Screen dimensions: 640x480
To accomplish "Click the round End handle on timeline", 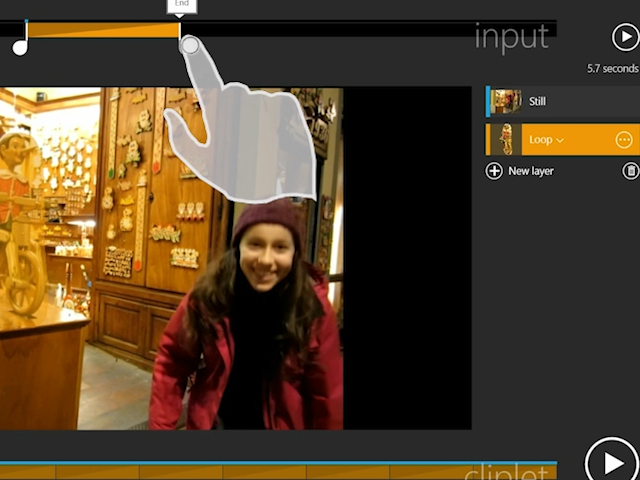I will (190, 45).
